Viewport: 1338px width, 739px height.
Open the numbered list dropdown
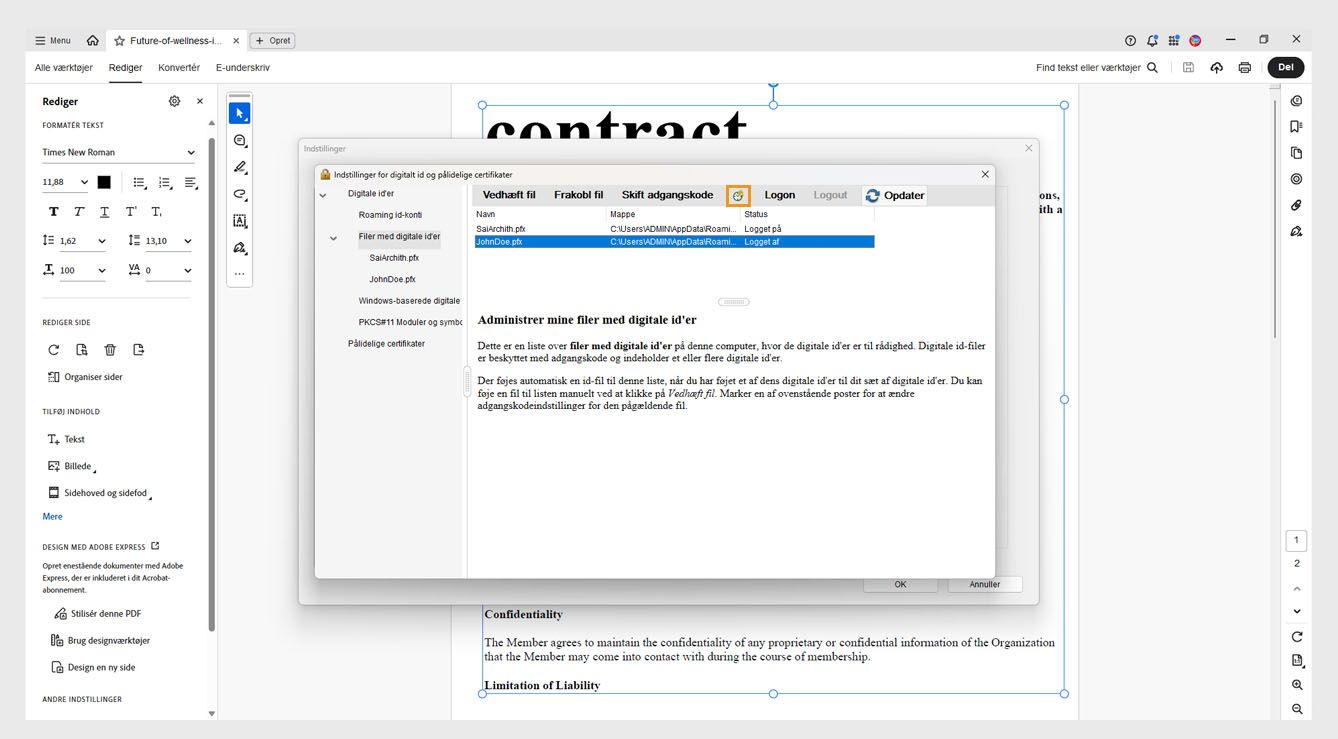pos(166,183)
